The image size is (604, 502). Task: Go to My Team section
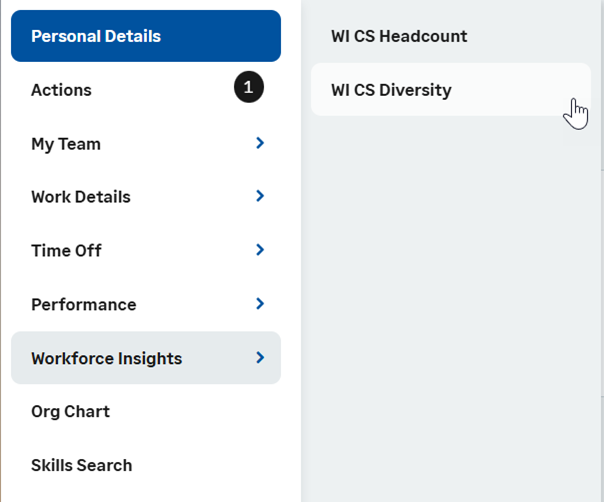66,144
